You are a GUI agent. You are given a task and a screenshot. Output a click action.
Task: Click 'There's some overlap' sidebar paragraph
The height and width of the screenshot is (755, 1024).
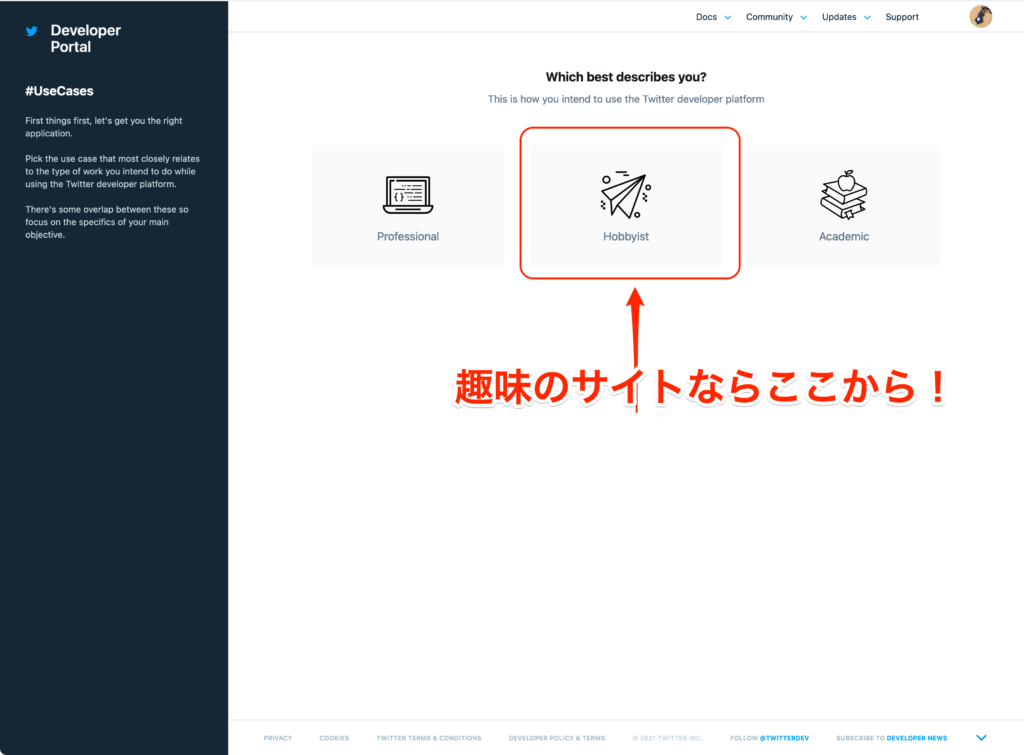click(x=106, y=222)
